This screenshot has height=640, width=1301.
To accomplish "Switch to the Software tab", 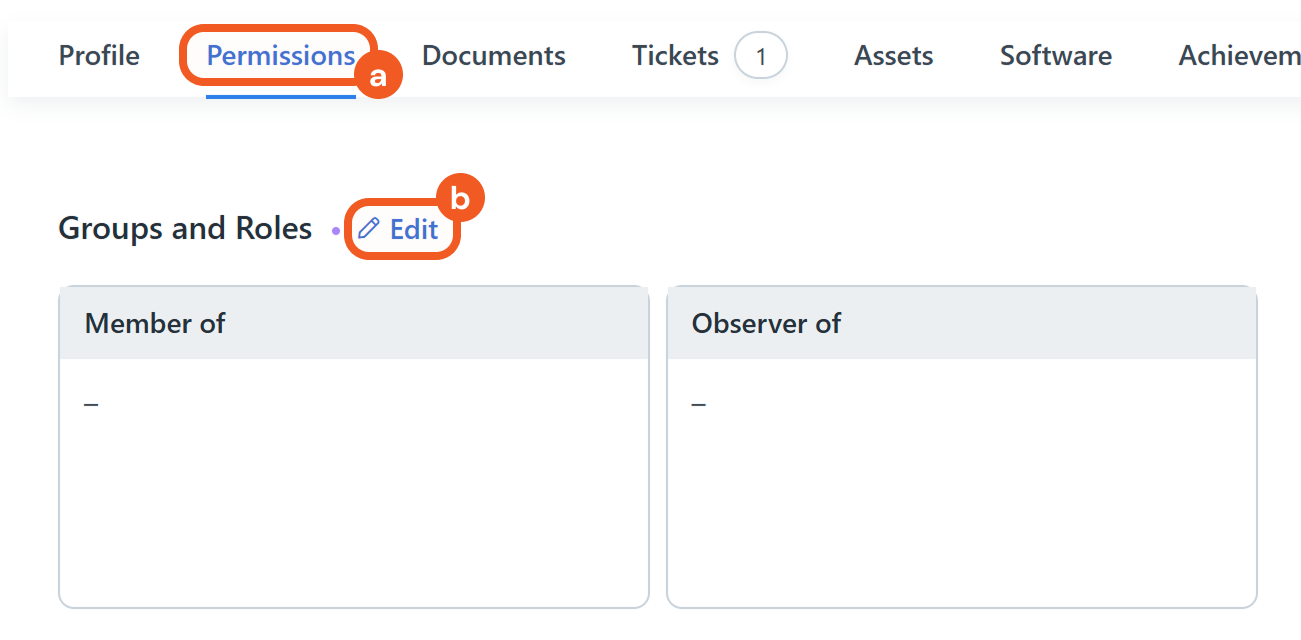I will pyautogui.click(x=1055, y=56).
